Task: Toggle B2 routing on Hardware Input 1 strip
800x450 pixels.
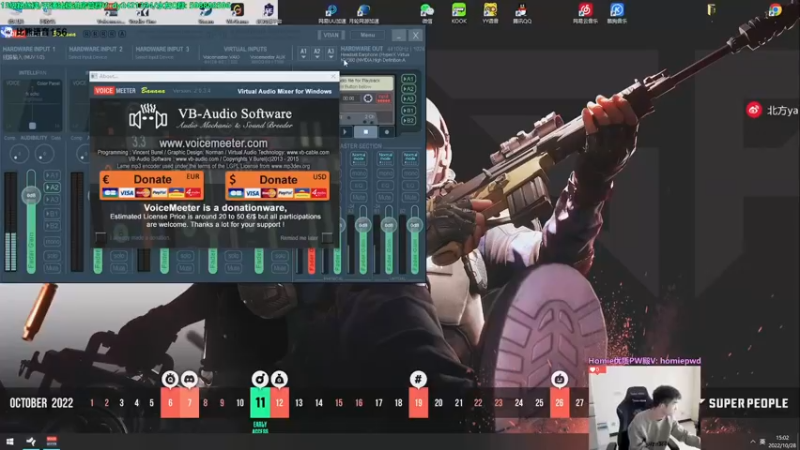Action: click(x=52, y=226)
